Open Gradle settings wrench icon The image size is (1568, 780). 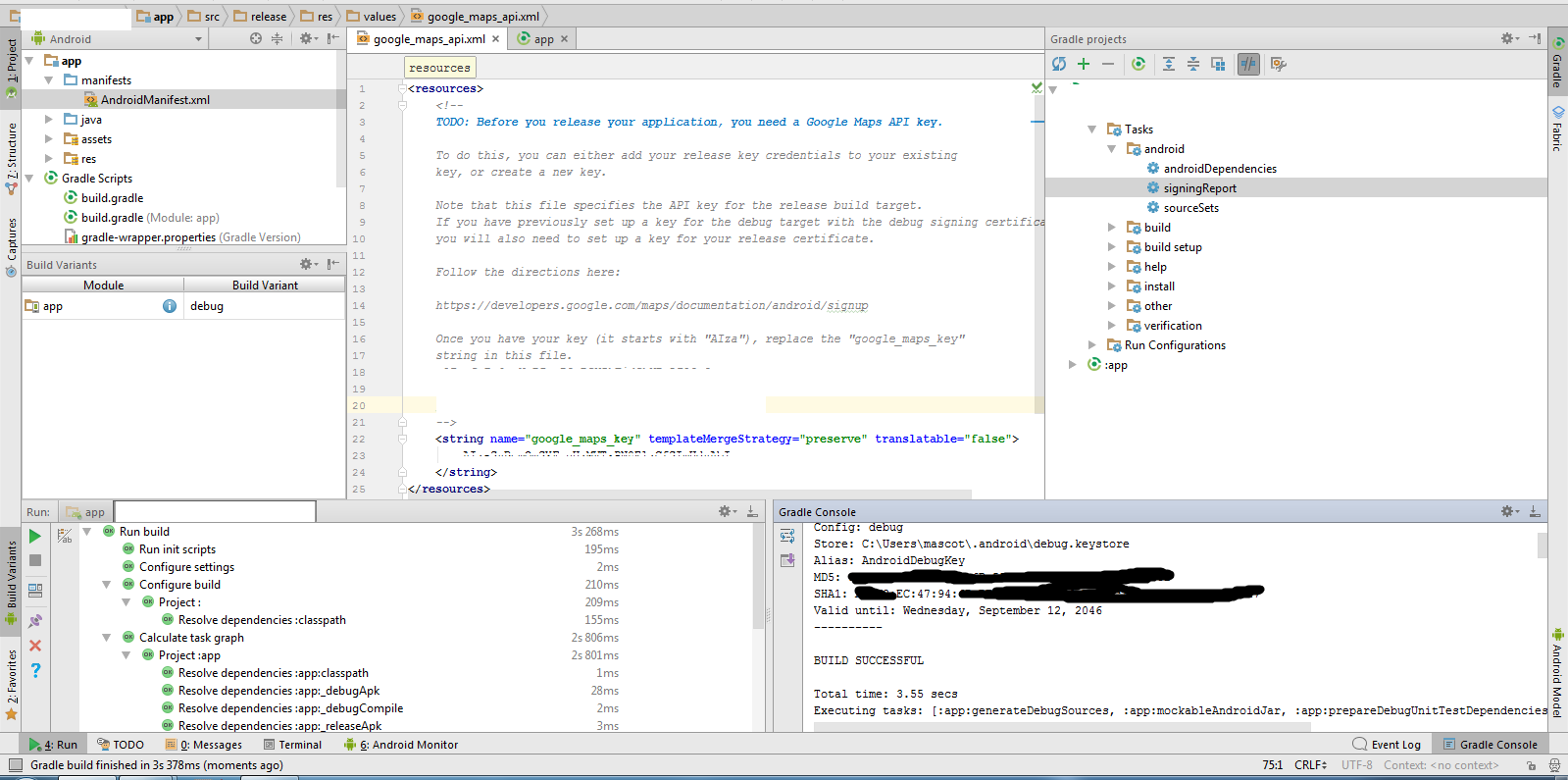pos(1278,64)
